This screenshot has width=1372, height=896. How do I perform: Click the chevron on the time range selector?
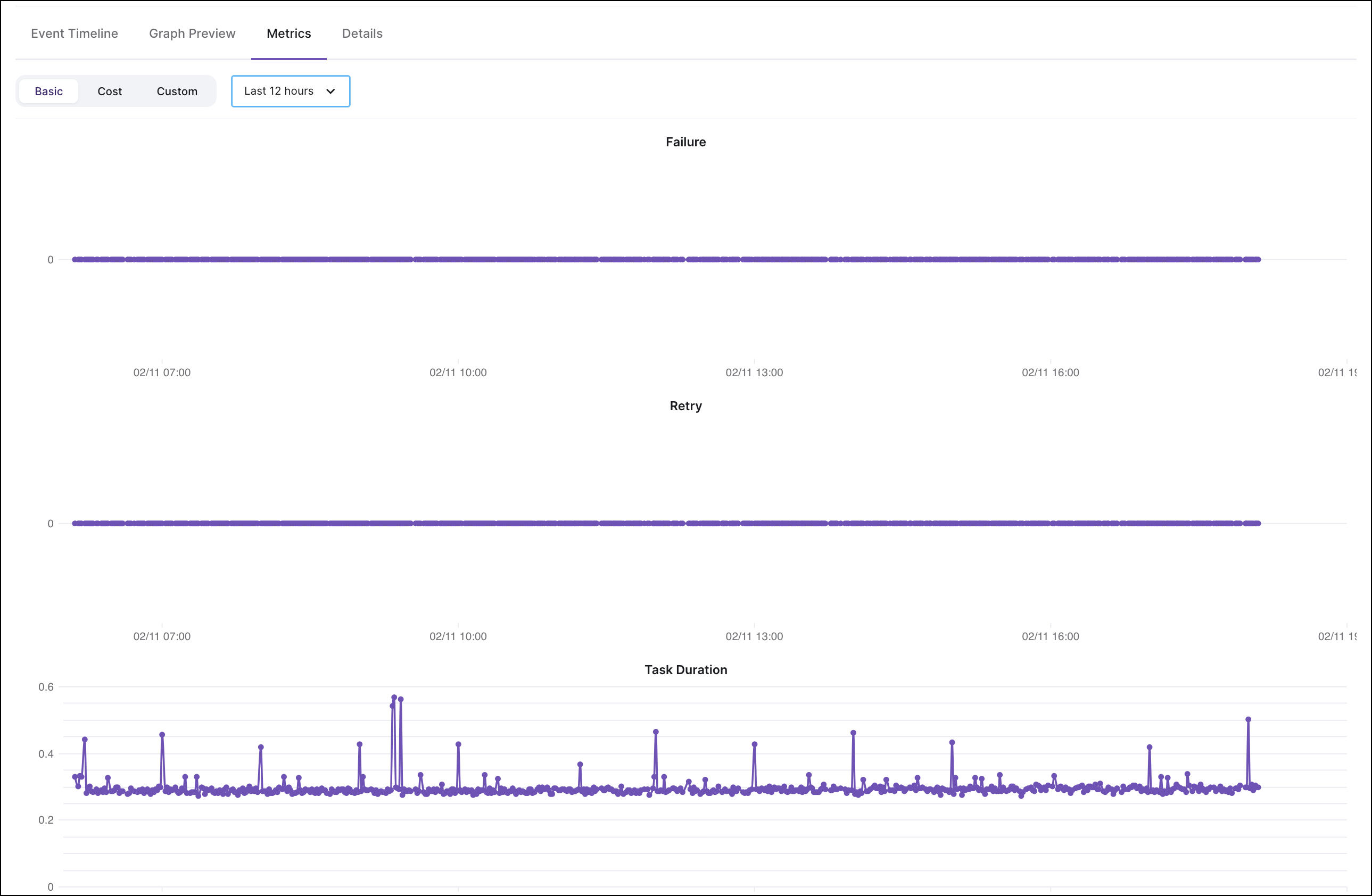[330, 91]
